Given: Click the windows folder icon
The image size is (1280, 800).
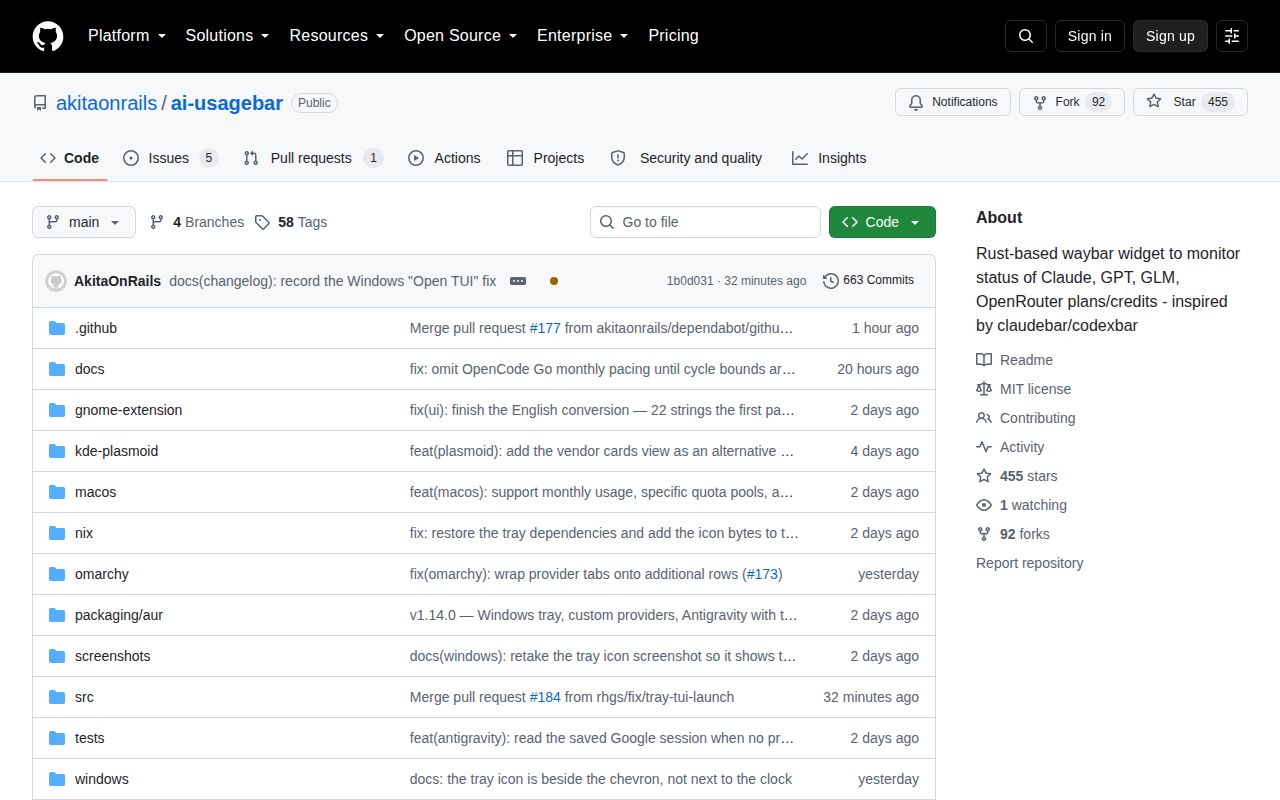Looking at the screenshot, I should click(x=57, y=779).
